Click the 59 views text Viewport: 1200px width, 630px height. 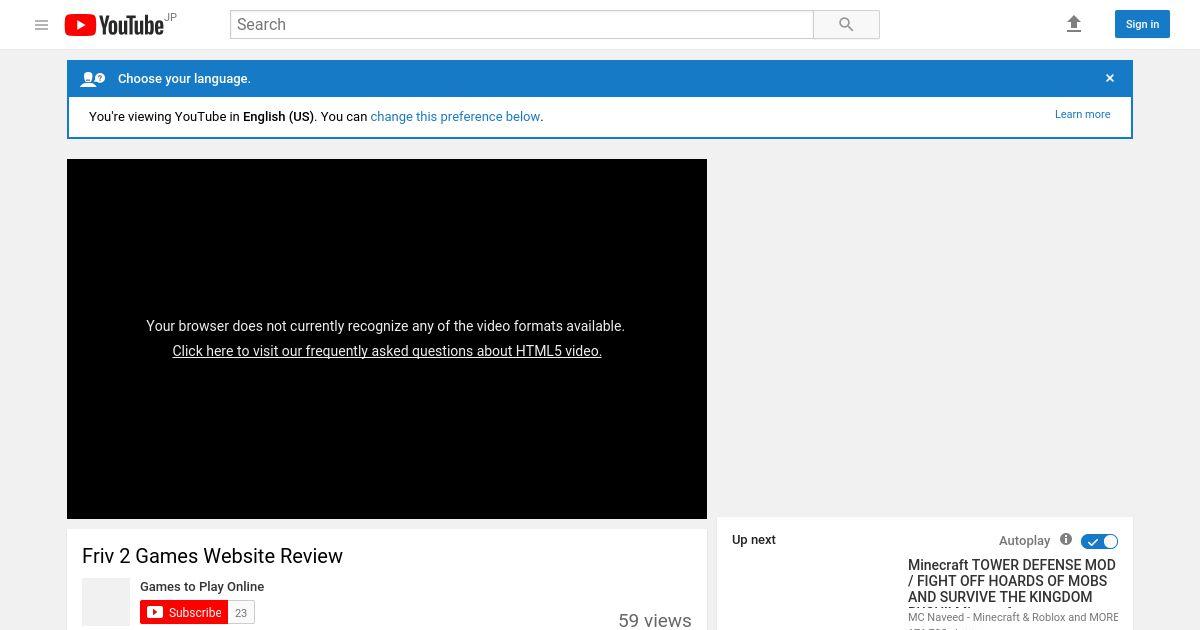pos(654,620)
